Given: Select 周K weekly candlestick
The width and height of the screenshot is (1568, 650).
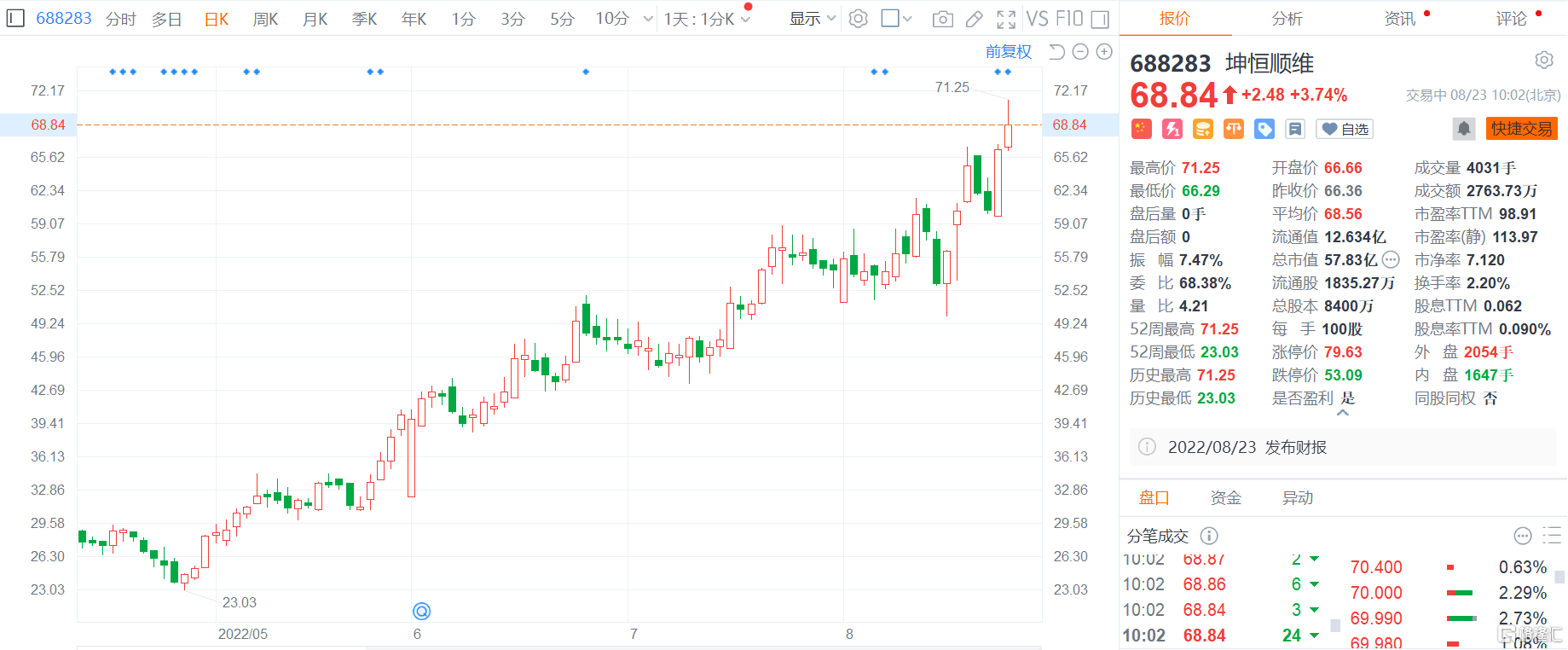Looking at the screenshot, I should (266, 19).
